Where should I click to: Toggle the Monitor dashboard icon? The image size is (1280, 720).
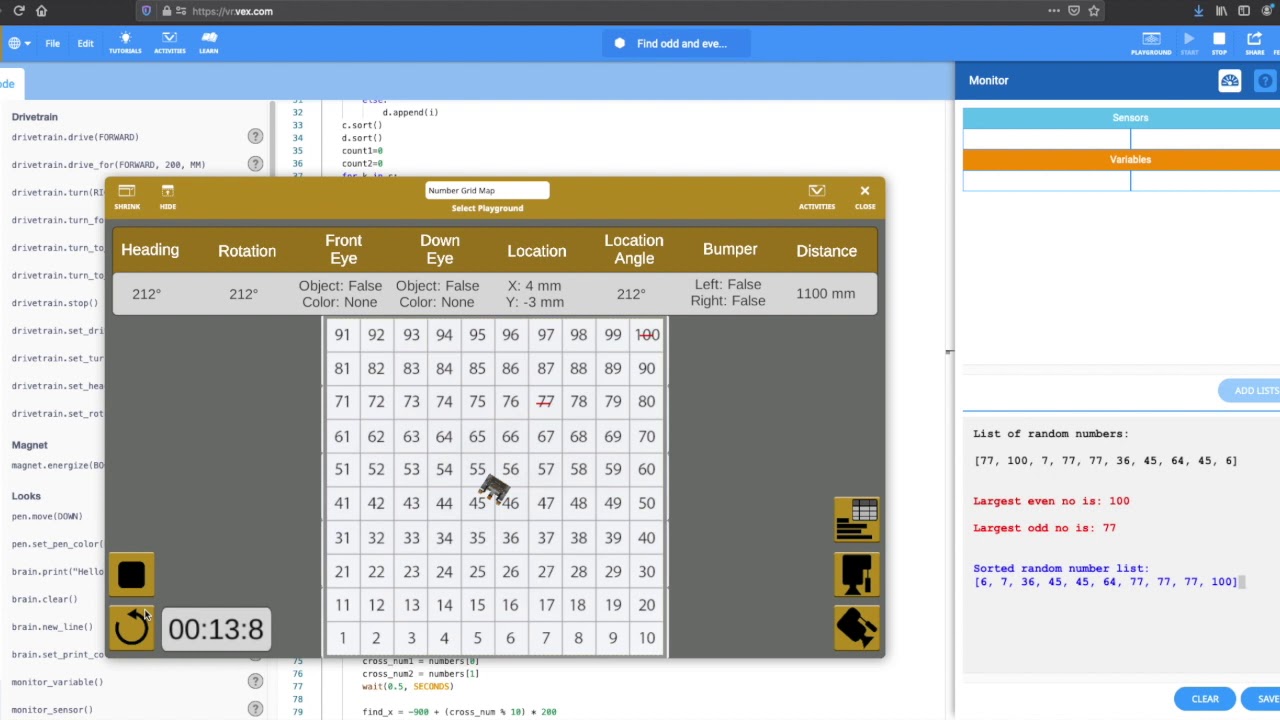1229,81
